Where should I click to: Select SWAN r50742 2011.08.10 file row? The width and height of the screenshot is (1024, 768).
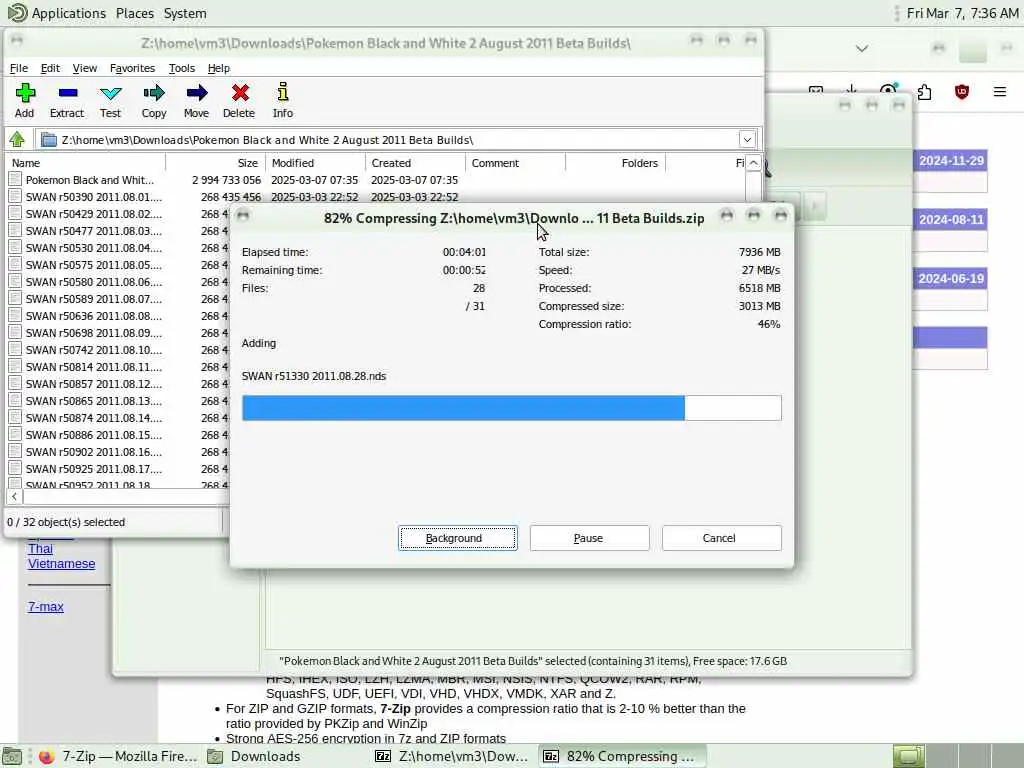tap(118, 349)
